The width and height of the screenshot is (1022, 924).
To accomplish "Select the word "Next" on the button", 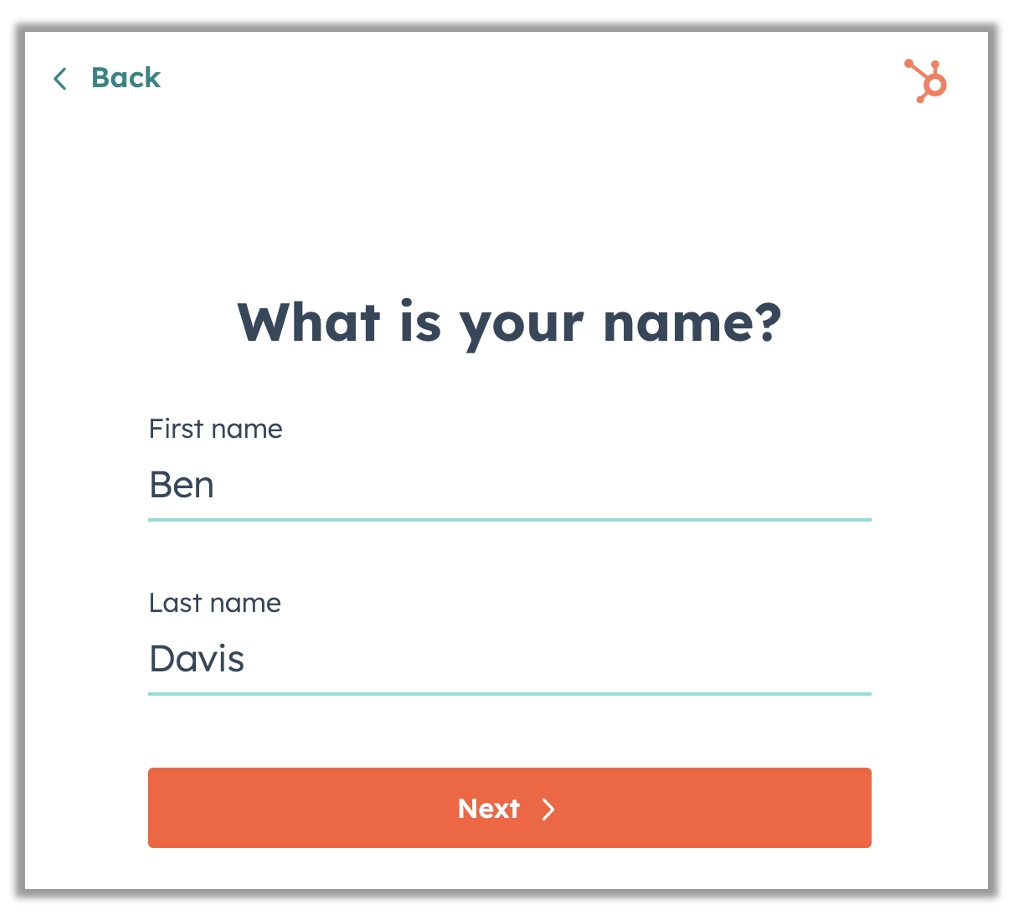I will tap(489, 809).
